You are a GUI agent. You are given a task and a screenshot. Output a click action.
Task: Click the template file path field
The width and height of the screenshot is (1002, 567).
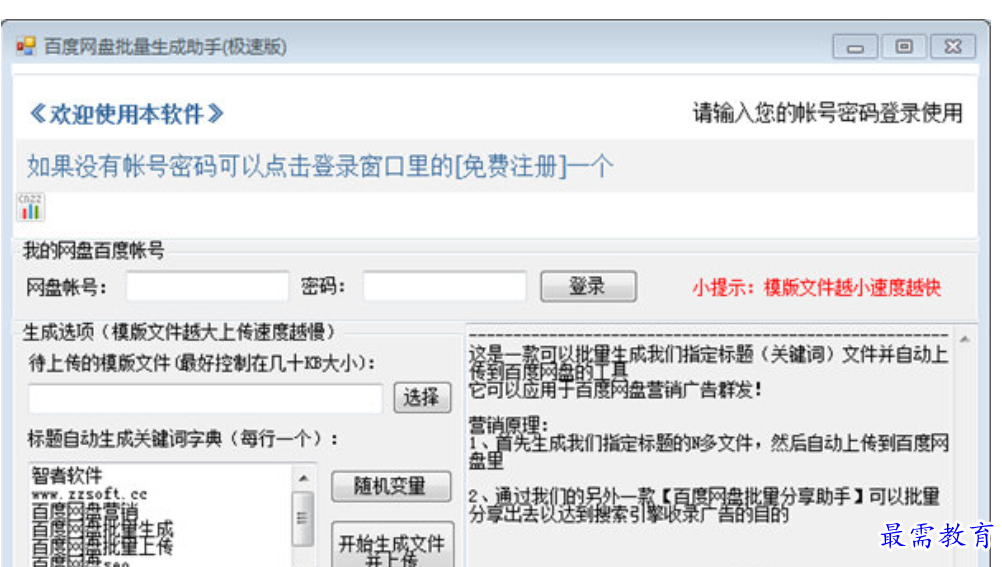pos(205,399)
